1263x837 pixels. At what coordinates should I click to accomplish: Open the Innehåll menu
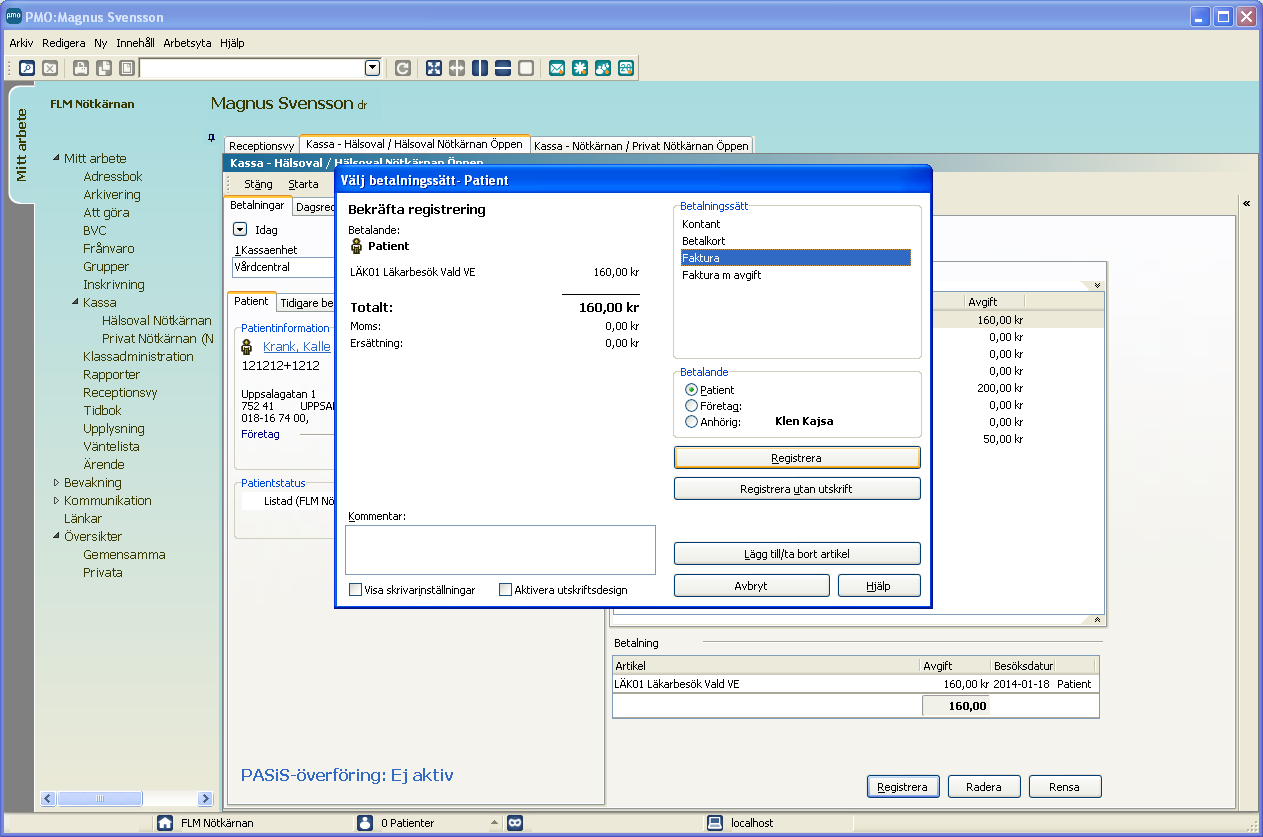[x=136, y=43]
